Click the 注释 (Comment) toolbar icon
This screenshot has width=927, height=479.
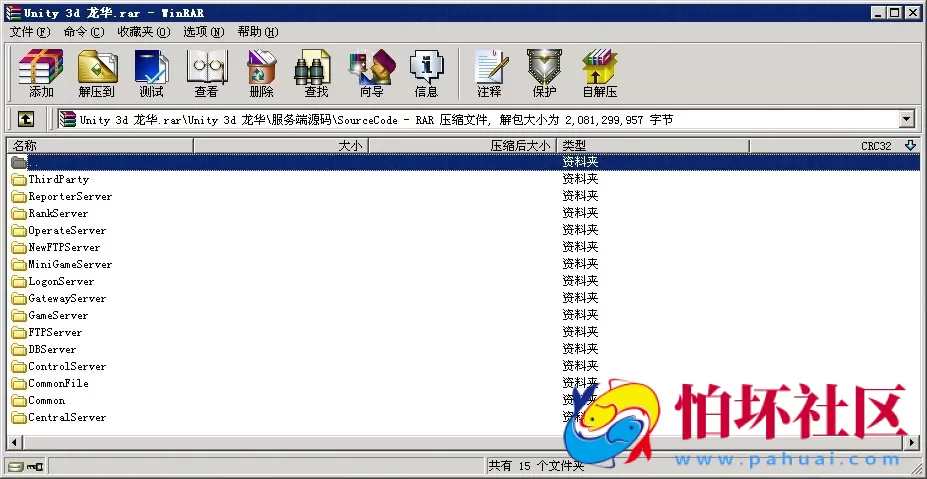(490, 73)
